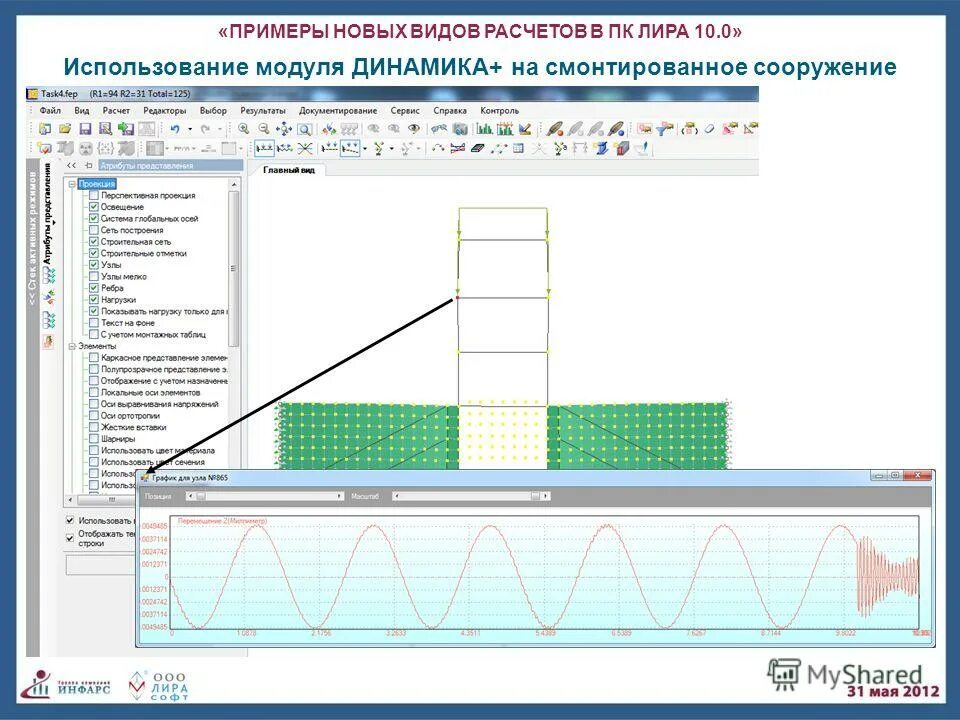
Task: Open the Файл menu
Action: coord(50,111)
